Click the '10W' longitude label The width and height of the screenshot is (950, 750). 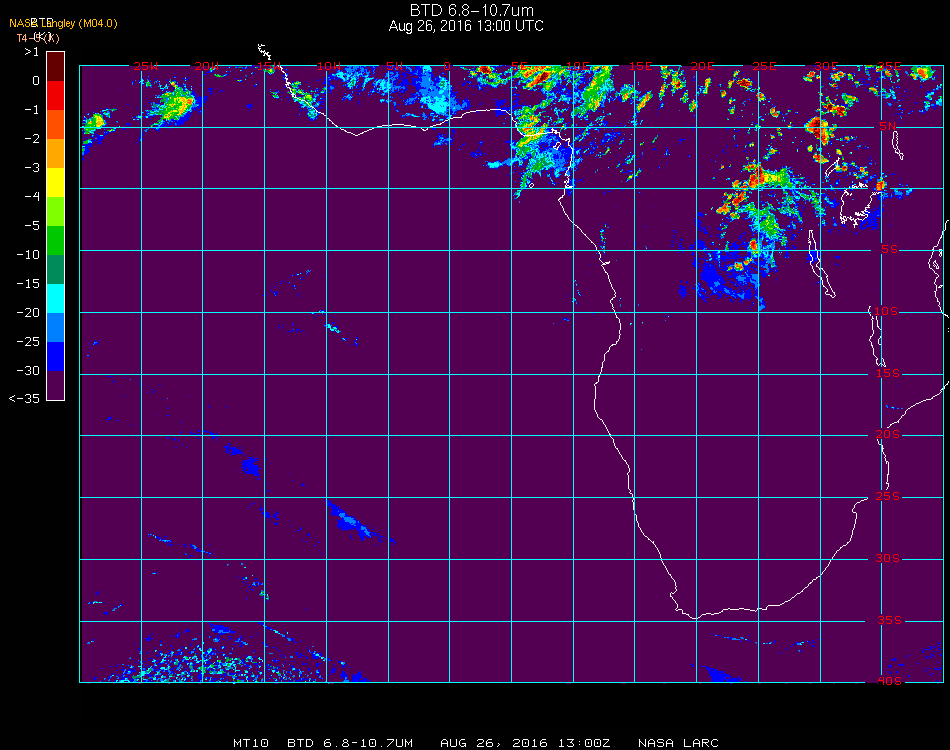329,66
